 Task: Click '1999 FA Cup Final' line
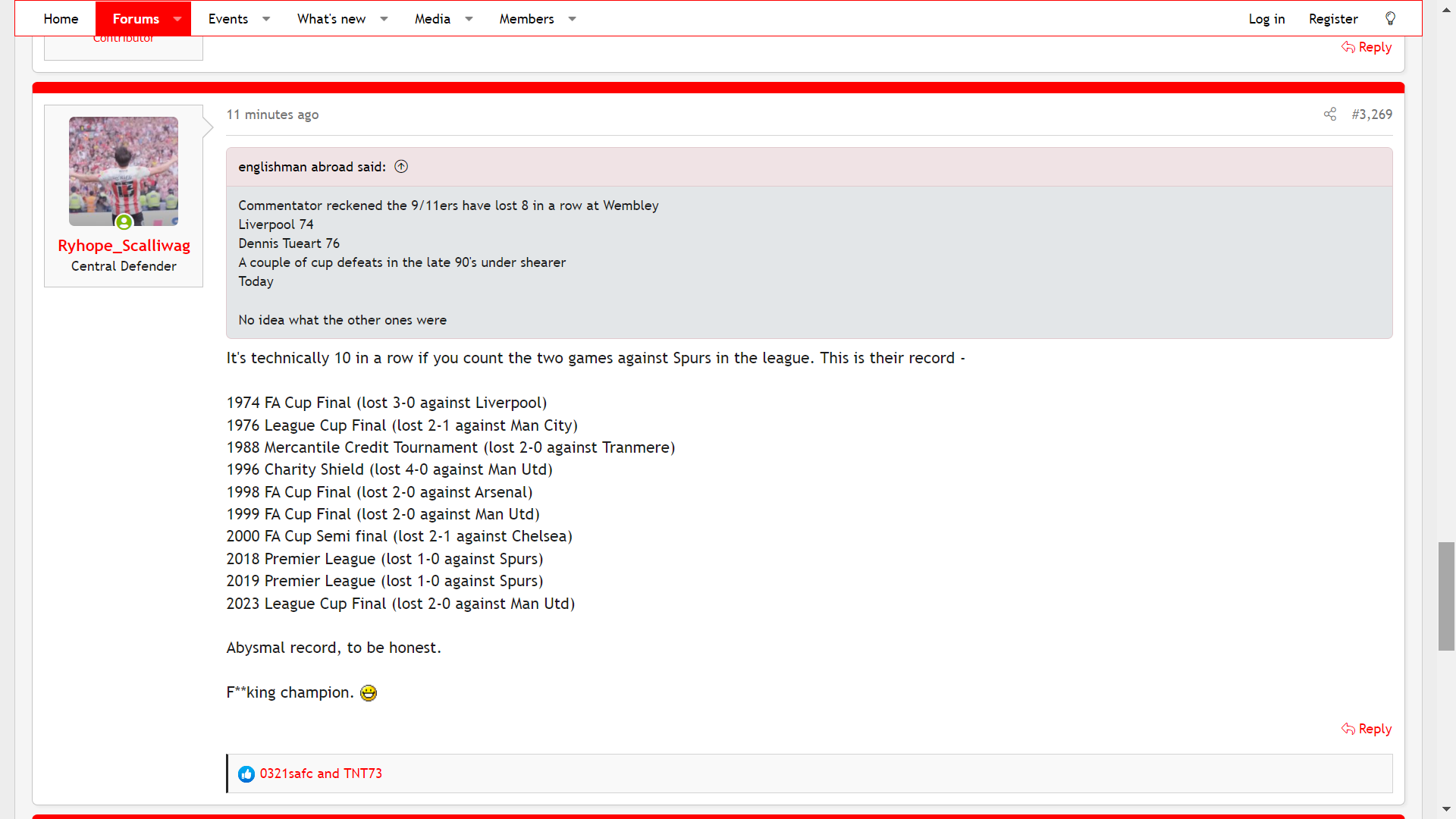[x=383, y=514]
